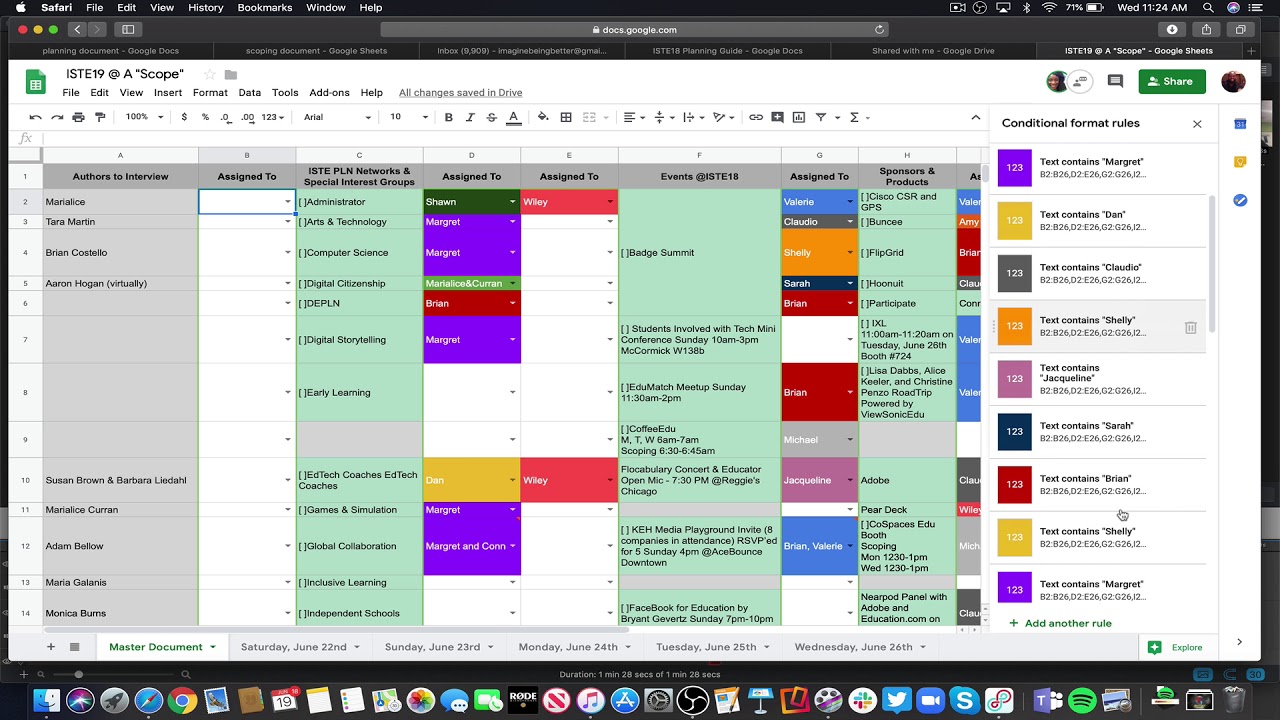Open the Bookmarks menu in Safari menu bar
Viewport: 1280px width, 720px height.
265,8
